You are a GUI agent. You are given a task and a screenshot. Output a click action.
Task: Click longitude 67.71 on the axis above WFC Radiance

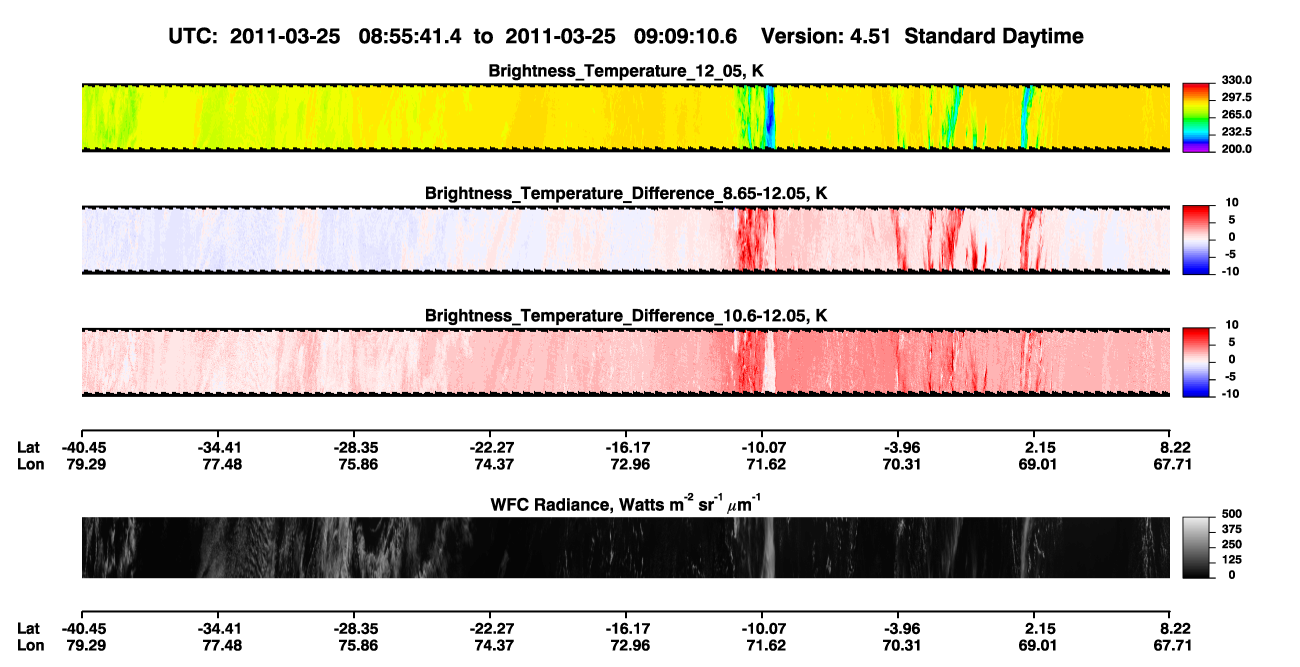click(x=1173, y=464)
